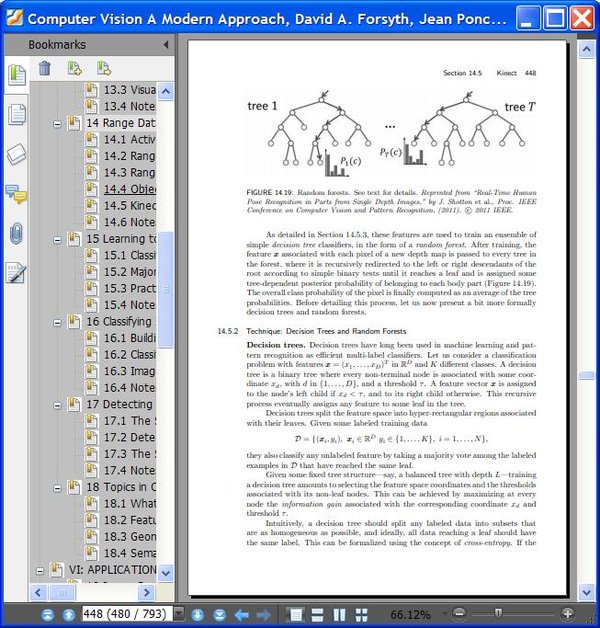Click the page number input field
Viewport: 600px width, 628px height.
(x=127, y=613)
